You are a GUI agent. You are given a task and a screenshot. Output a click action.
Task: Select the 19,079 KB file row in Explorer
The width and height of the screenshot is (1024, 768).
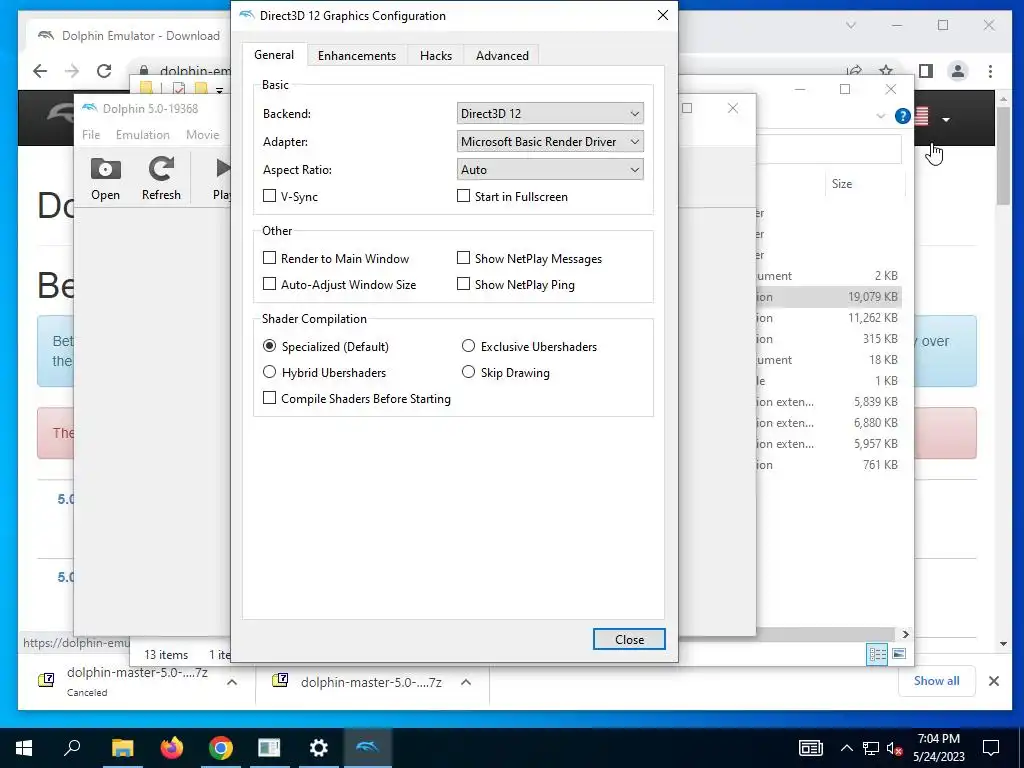[x=828, y=296]
